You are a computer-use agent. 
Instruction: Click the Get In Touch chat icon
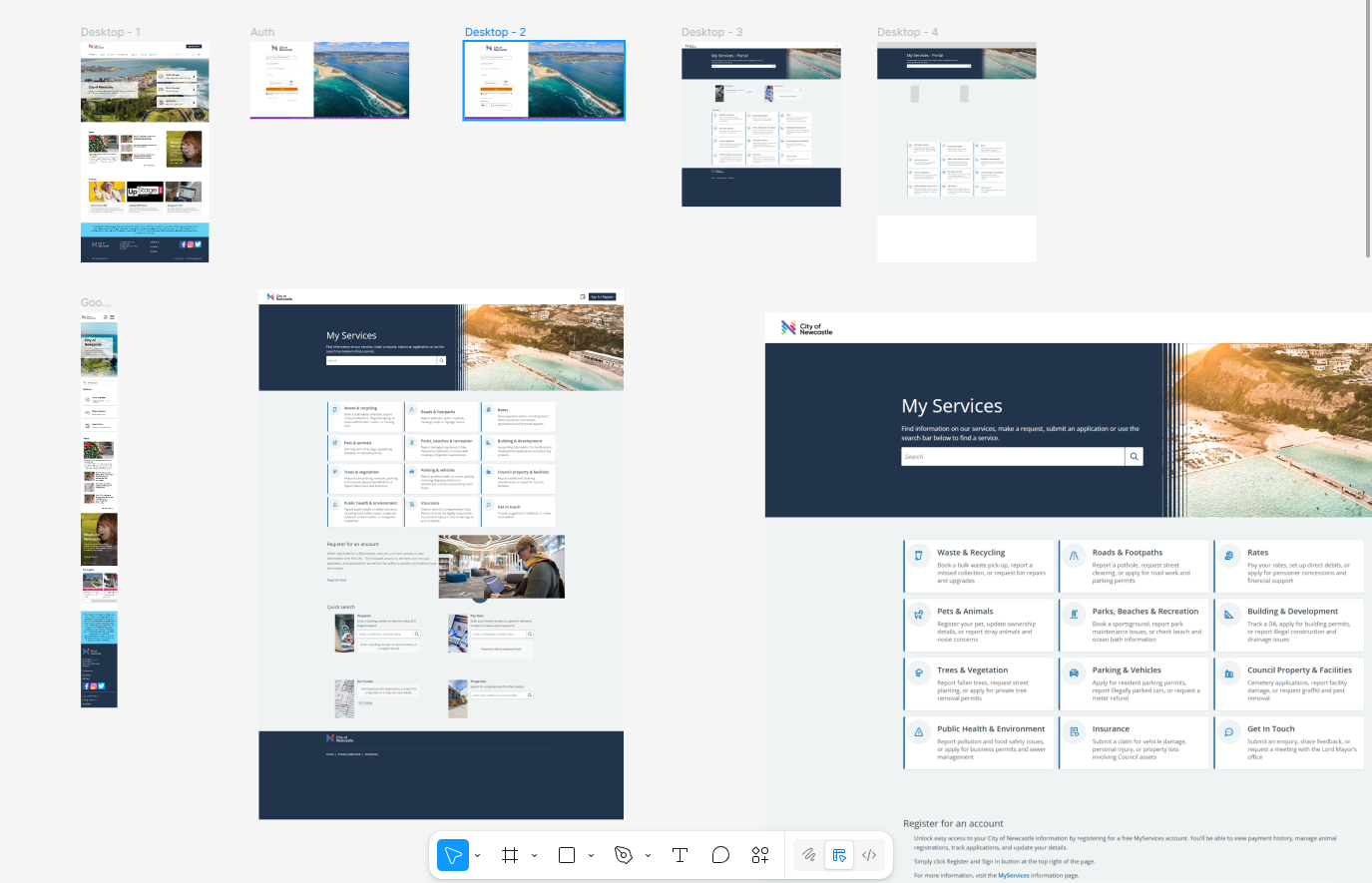point(1229,731)
